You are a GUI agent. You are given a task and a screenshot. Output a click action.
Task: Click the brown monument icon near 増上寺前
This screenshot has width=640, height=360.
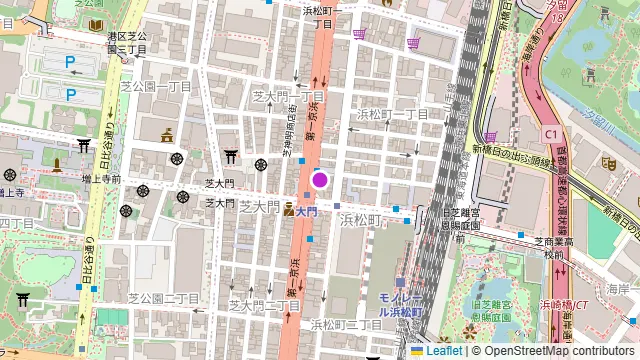[x=57, y=165]
